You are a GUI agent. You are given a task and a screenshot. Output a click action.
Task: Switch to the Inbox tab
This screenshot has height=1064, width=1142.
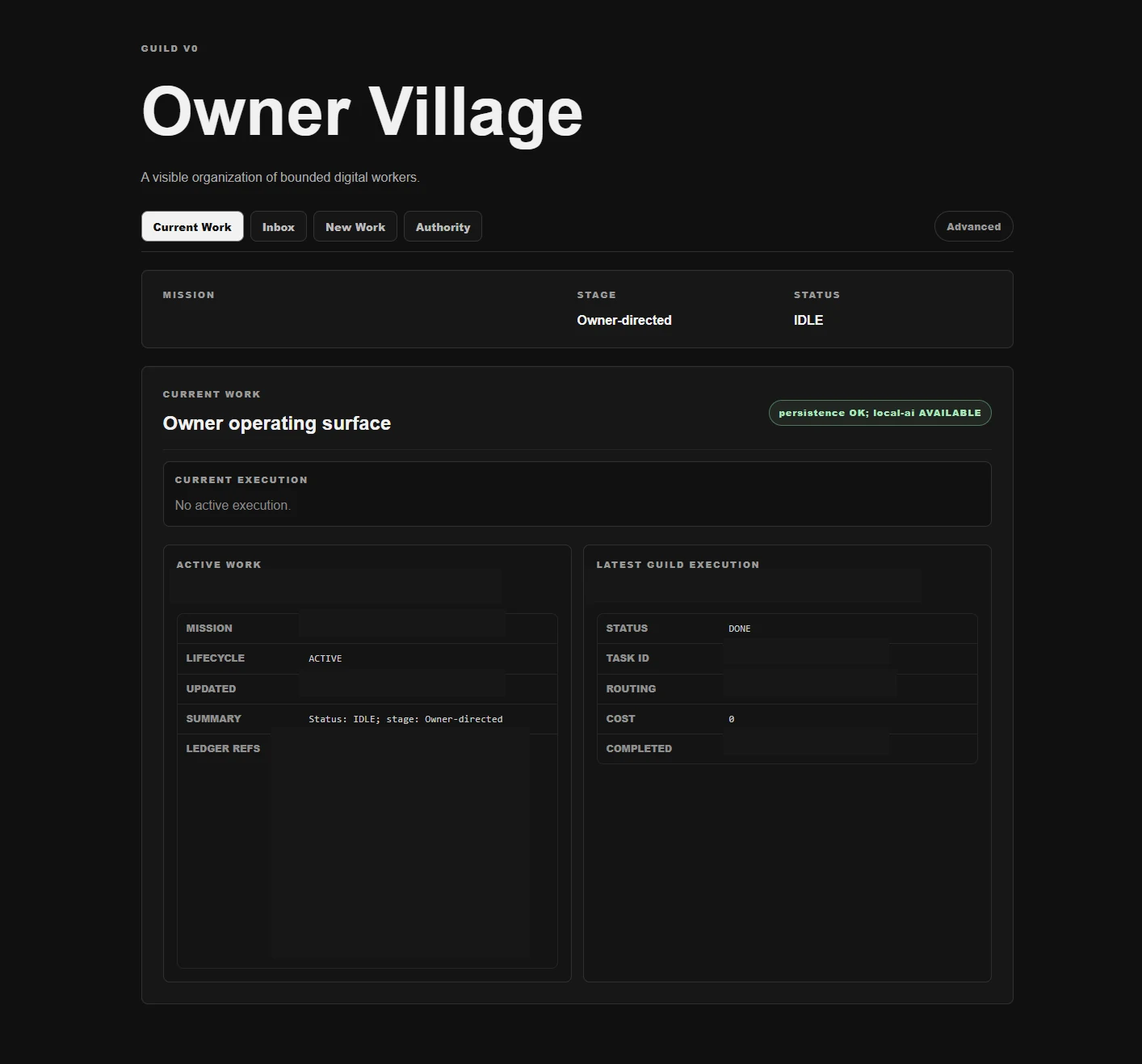click(278, 227)
